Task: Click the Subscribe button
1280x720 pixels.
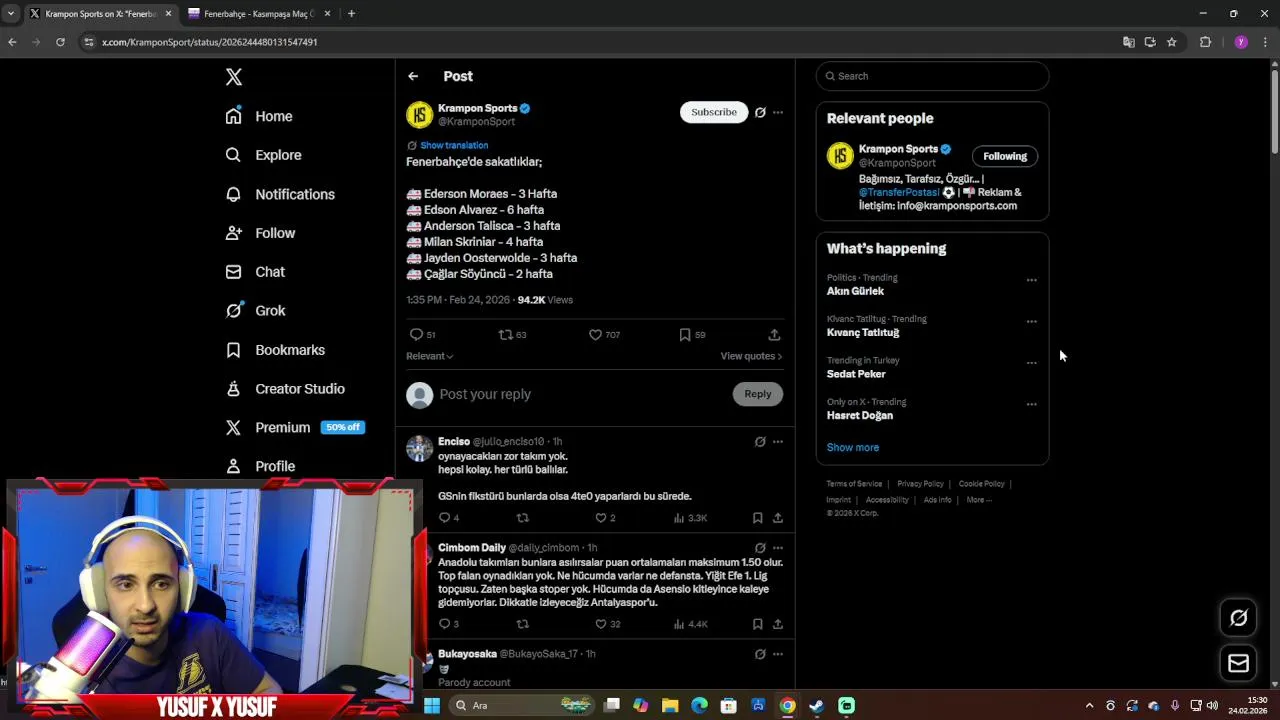Action: (714, 112)
